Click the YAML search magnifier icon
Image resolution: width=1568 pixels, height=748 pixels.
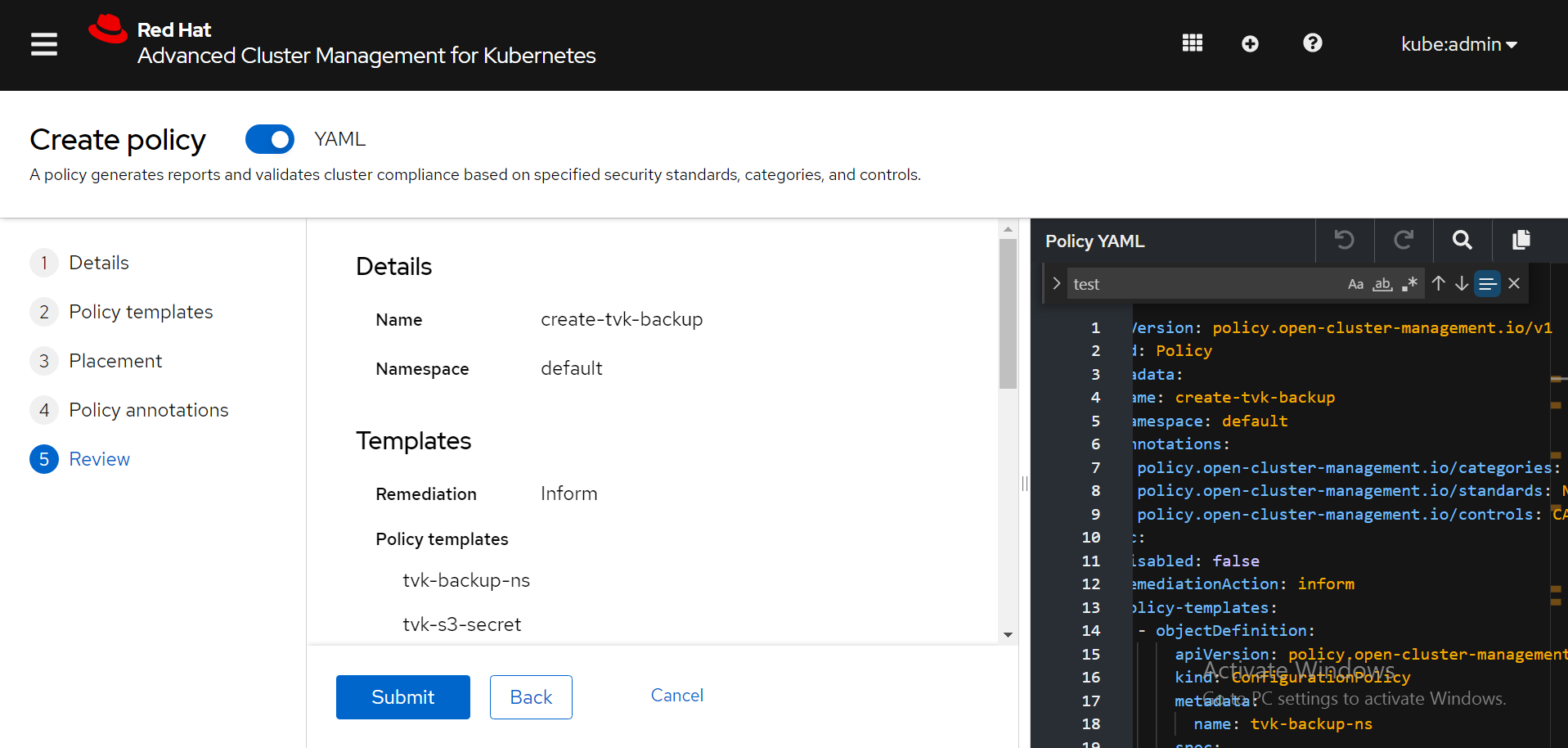tap(1462, 240)
